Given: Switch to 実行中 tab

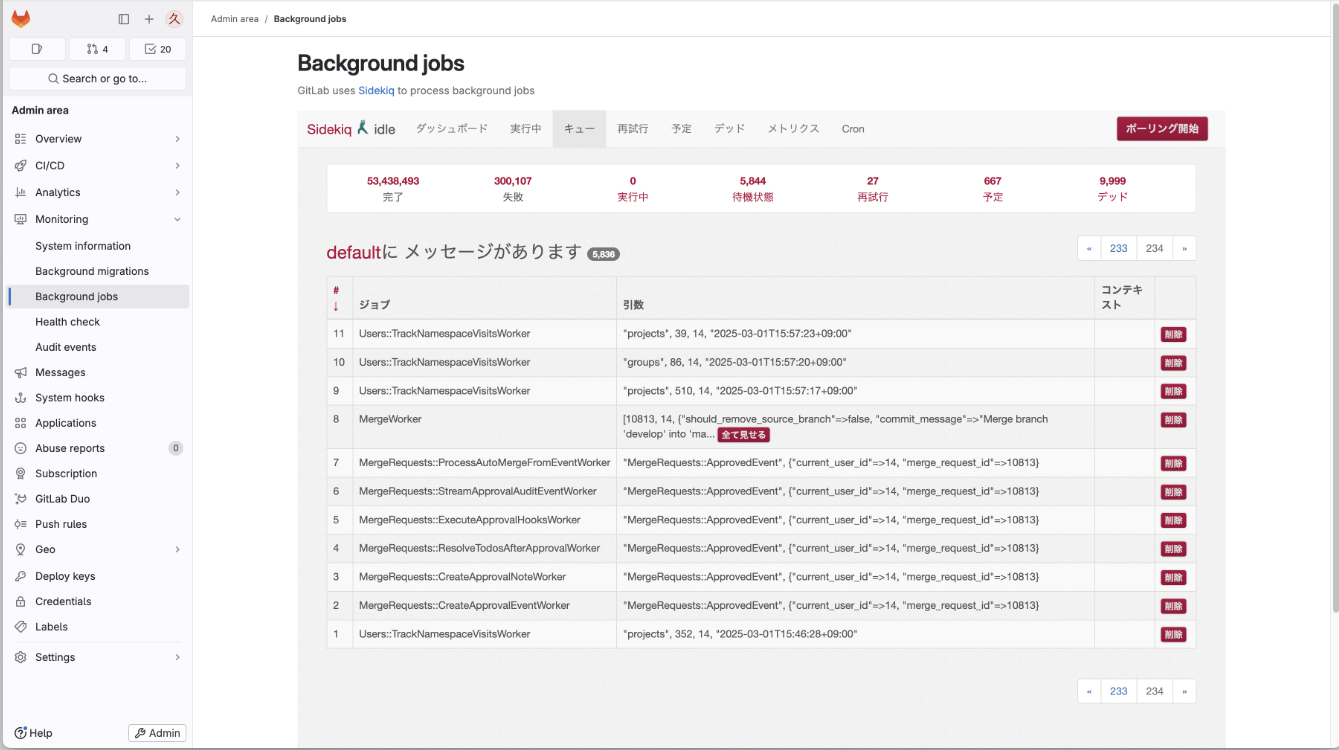Looking at the screenshot, I should coord(526,129).
